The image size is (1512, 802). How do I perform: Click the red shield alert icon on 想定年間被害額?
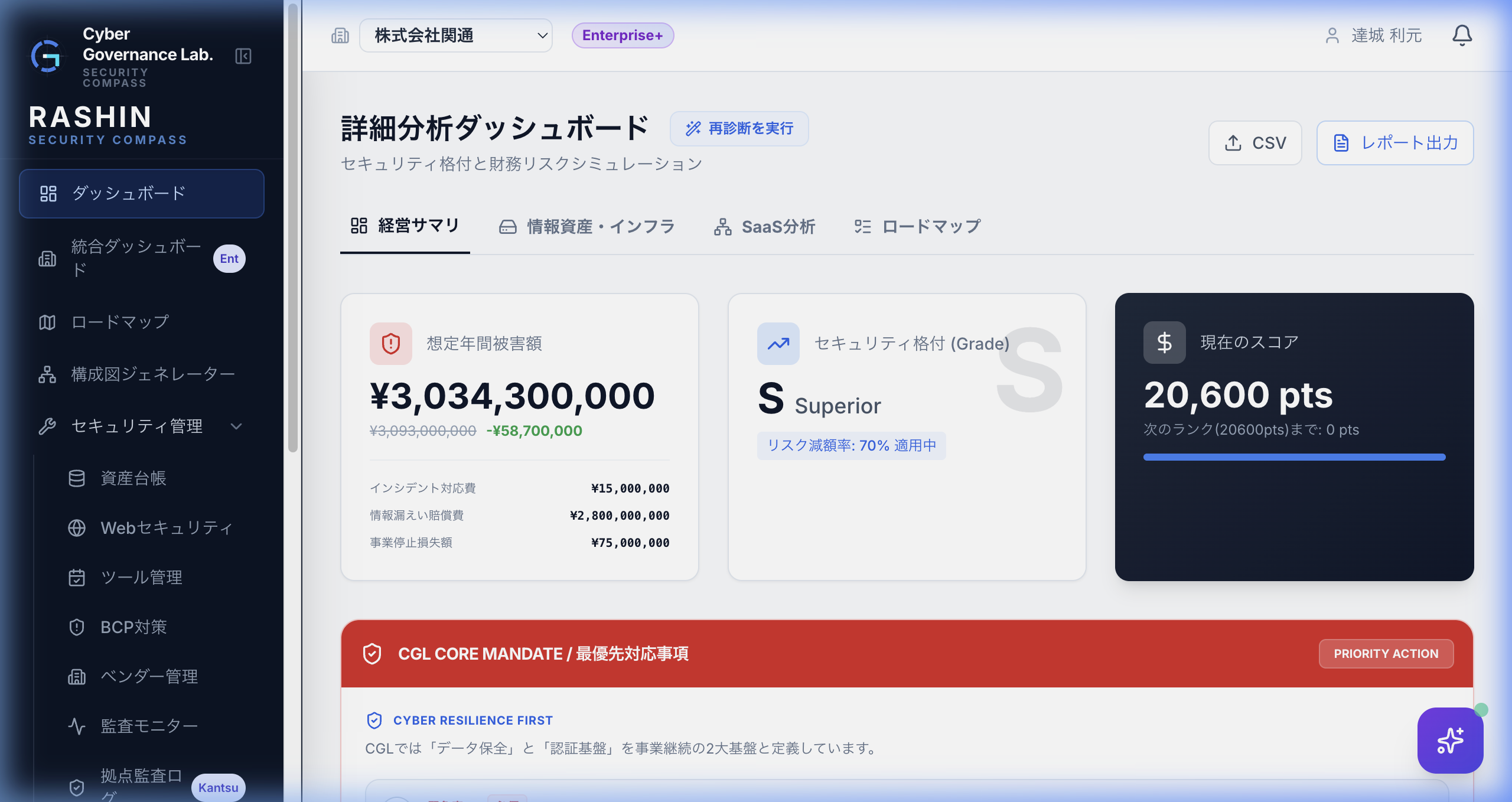click(391, 343)
